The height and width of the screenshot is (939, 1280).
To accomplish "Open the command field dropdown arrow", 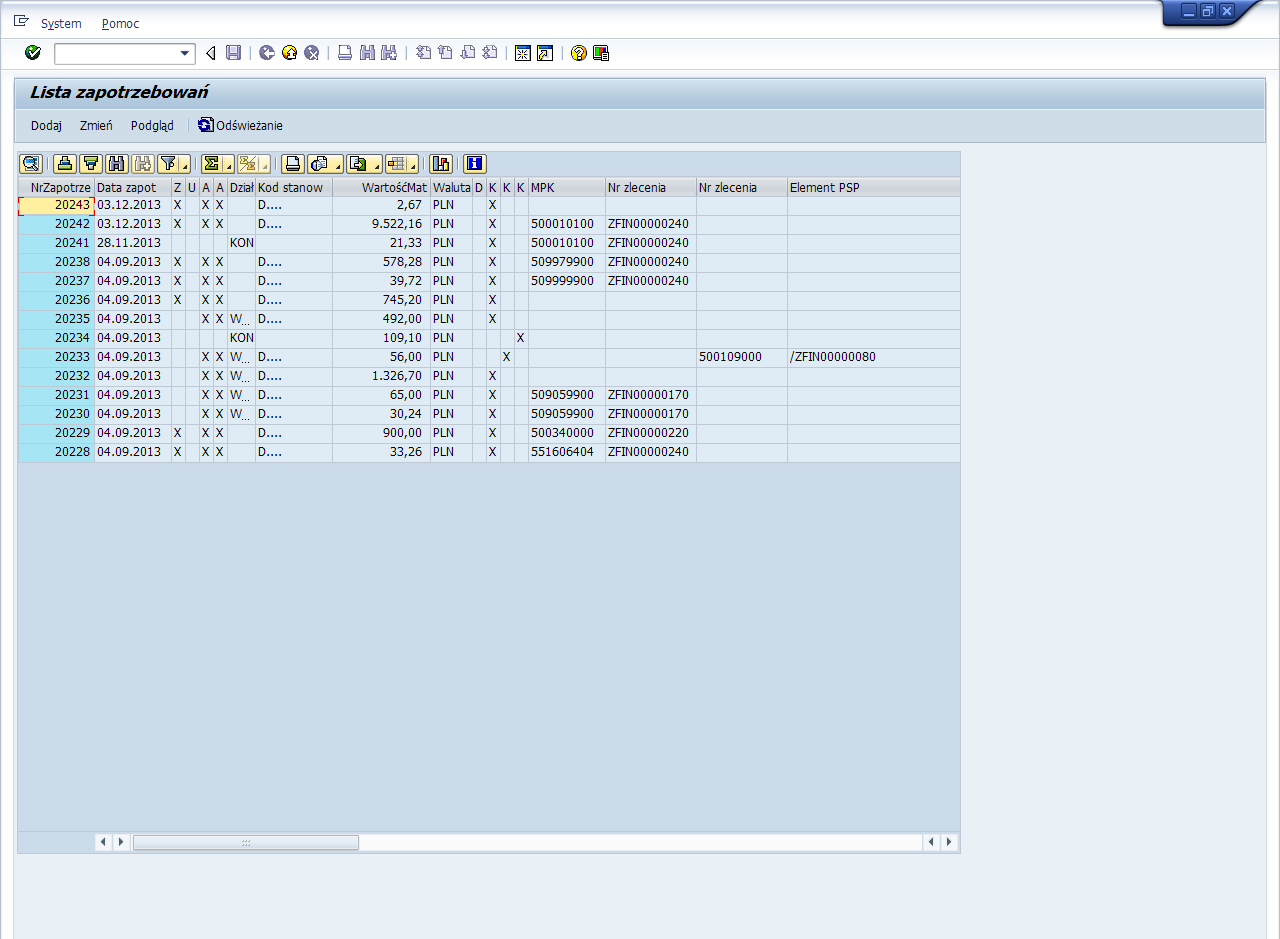I will pos(185,54).
